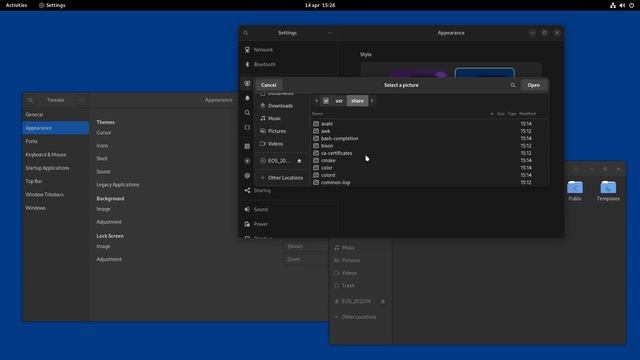Open Lock Screen Adjustment 'Zoom' dropdown
The height and width of the screenshot is (360, 640).
tap(306, 260)
